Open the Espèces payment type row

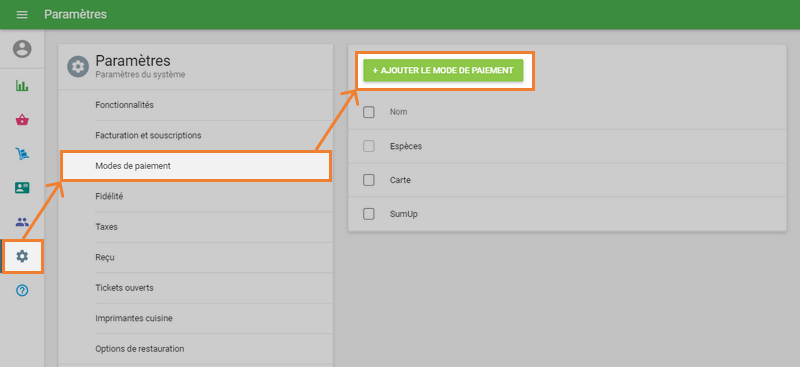[567, 146]
